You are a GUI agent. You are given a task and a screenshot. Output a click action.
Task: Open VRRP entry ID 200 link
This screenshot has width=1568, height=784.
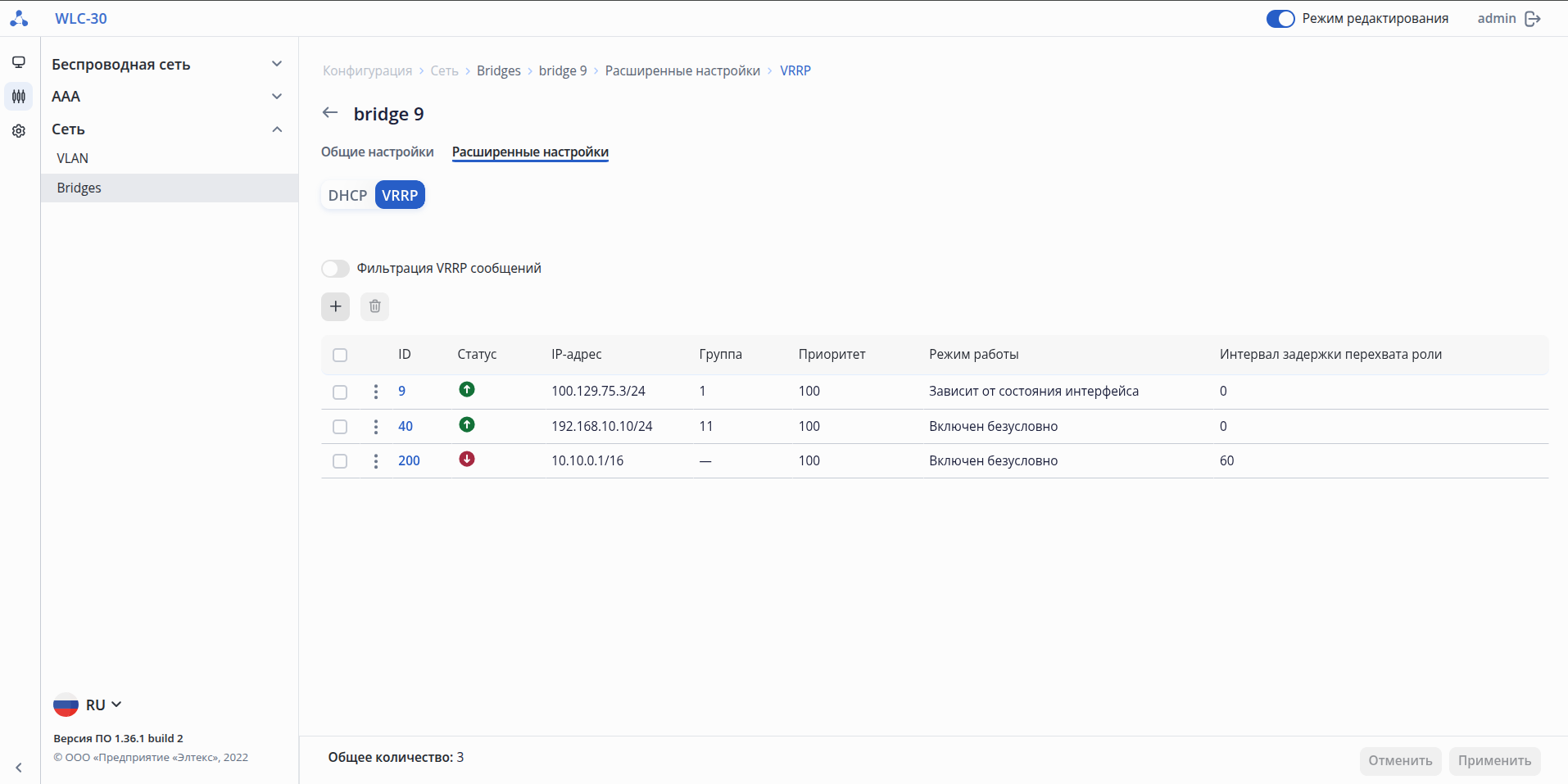[409, 461]
